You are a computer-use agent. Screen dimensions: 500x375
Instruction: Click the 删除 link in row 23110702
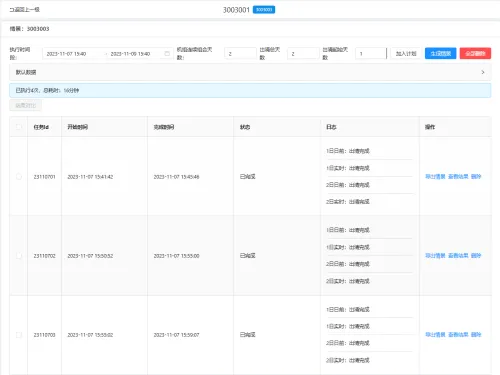tap(476, 255)
